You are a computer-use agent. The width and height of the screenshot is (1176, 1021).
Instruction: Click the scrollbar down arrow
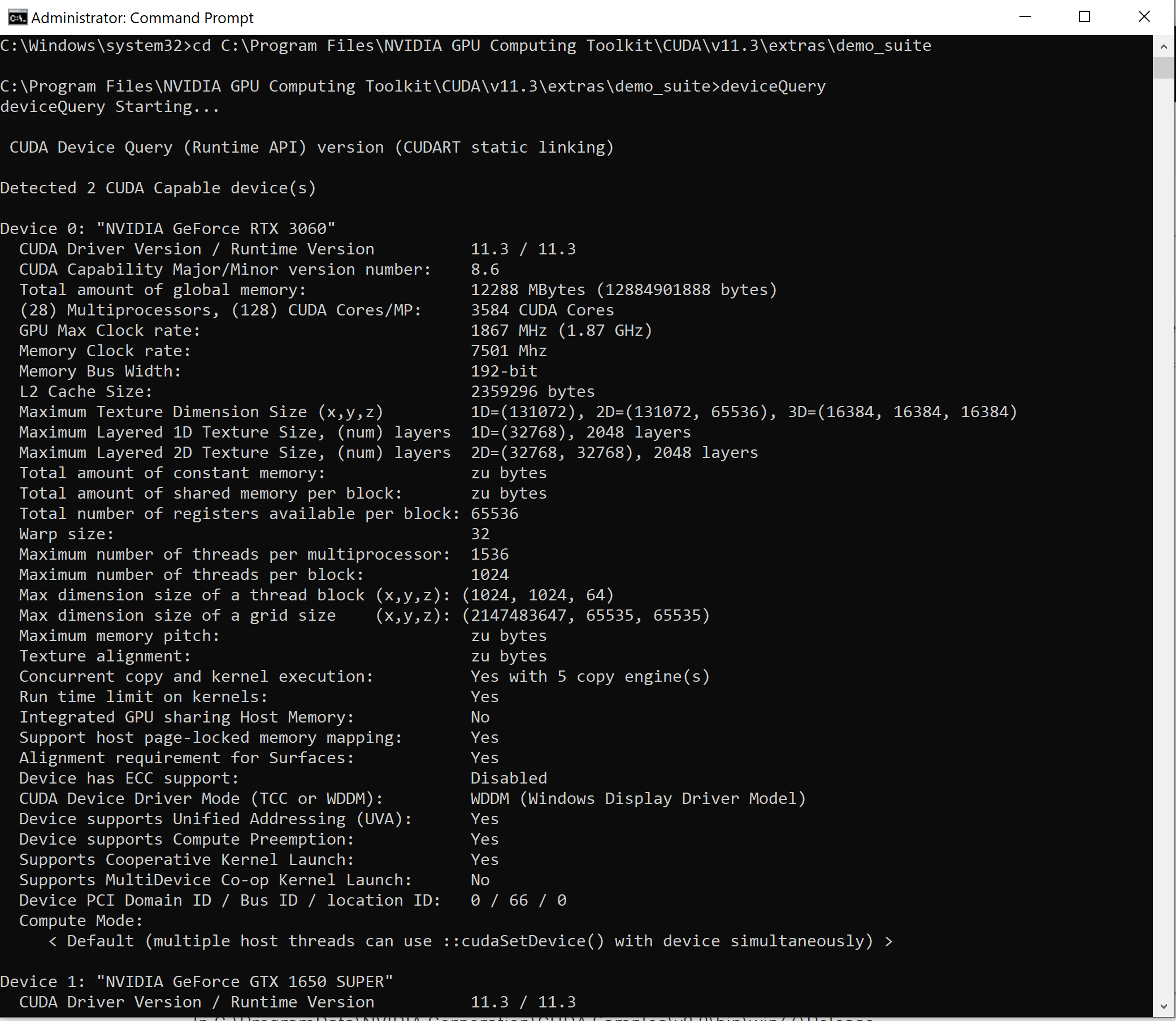tap(1164, 1007)
